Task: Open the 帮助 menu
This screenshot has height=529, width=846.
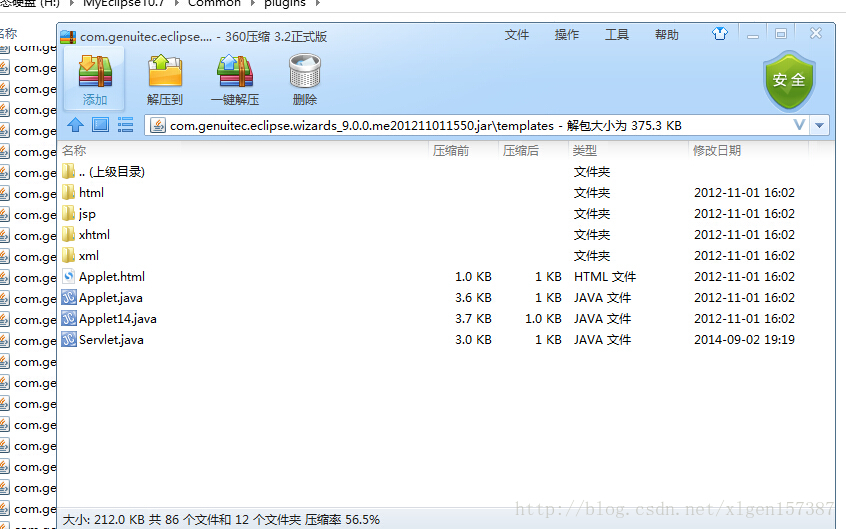Action: click(667, 35)
